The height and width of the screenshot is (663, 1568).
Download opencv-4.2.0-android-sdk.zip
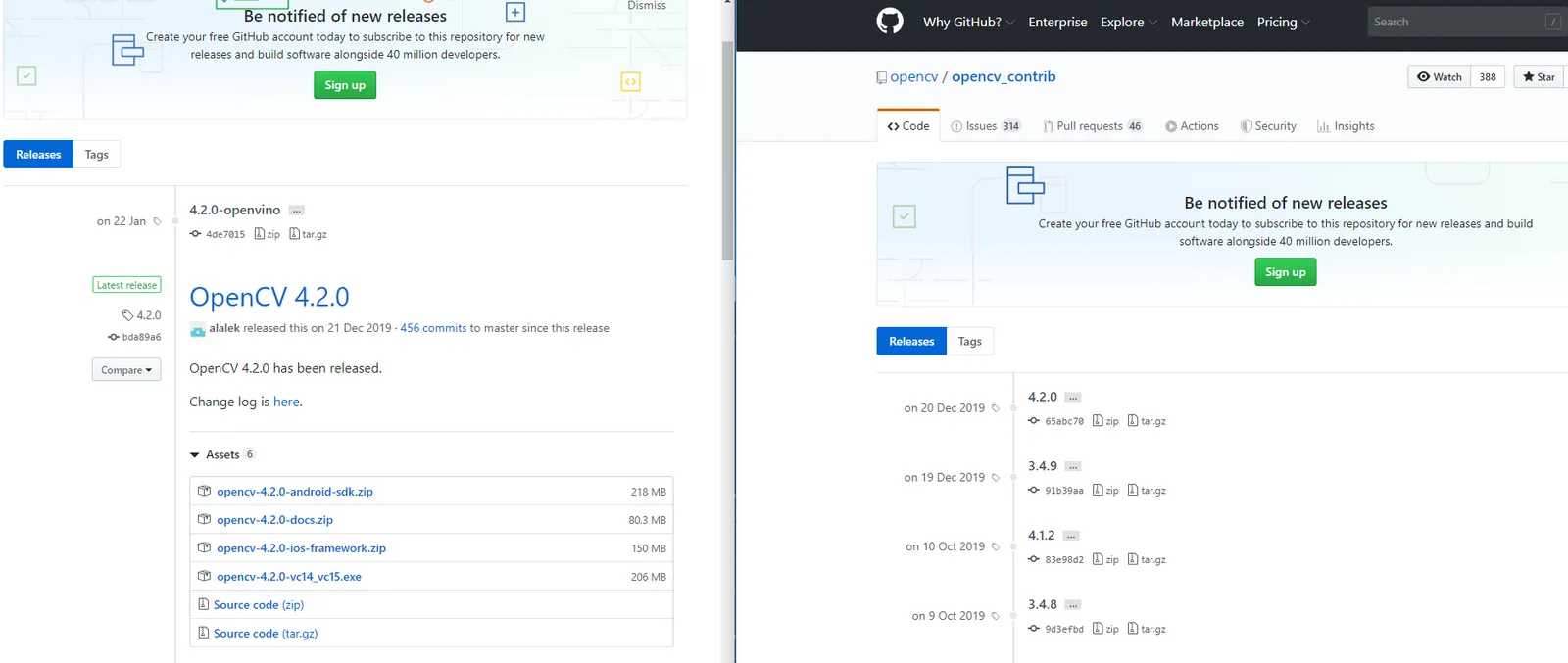point(295,492)
